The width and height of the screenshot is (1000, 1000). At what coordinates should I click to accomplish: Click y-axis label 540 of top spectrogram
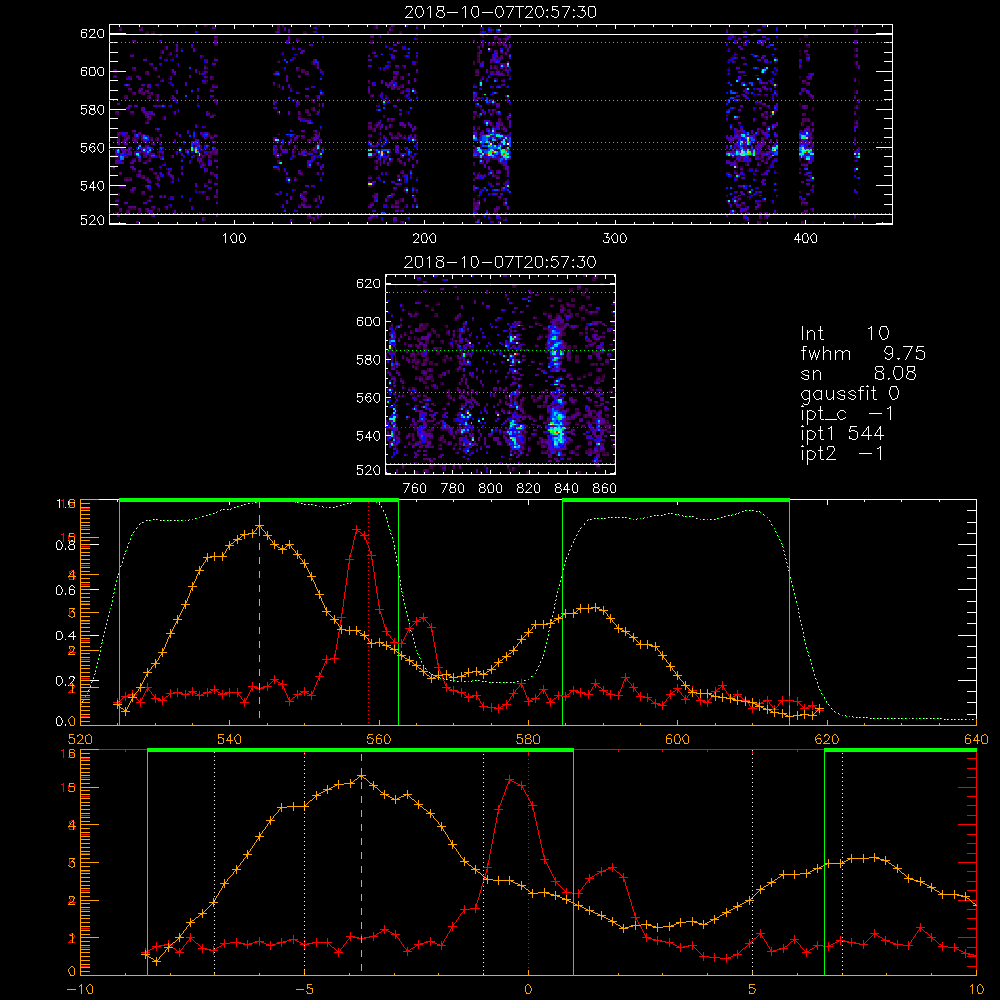point(92,186)
